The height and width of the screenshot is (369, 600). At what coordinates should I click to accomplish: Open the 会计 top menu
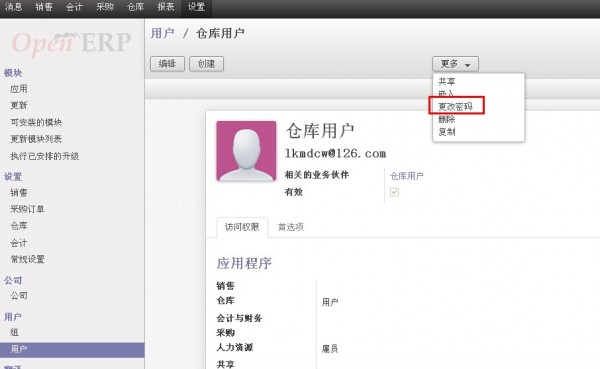(x=74, y=7)
